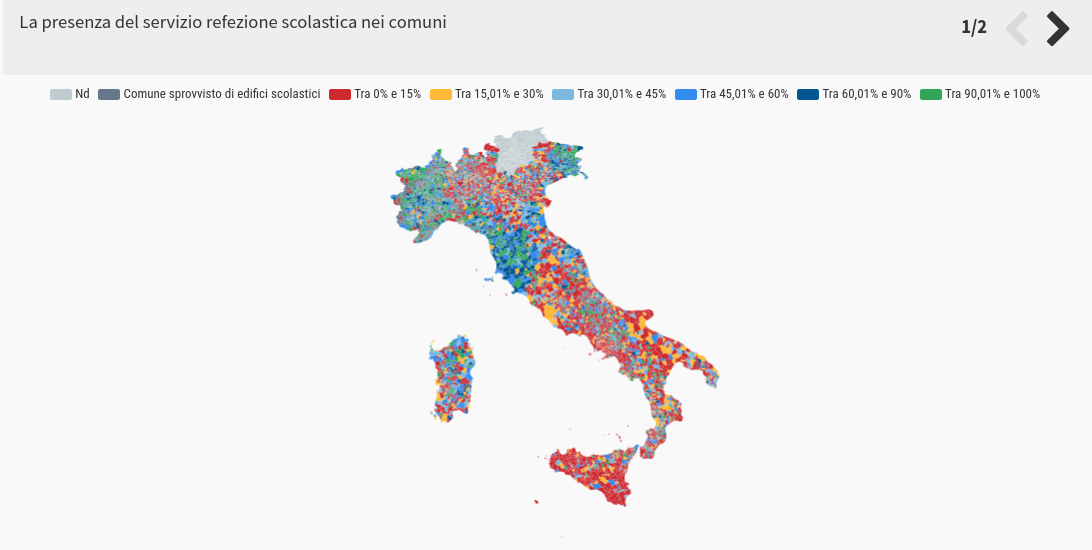The image size is (1092, 550).
Task: Toggle 'Tra 0% e 15%' legend entry
Action: coord(375,94)
